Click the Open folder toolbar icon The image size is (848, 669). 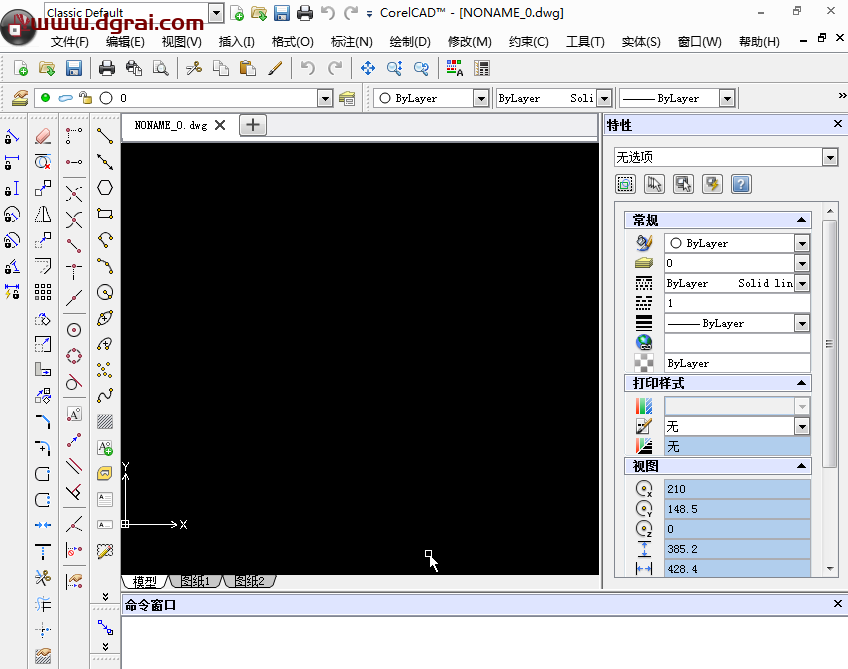pos(47,68)
